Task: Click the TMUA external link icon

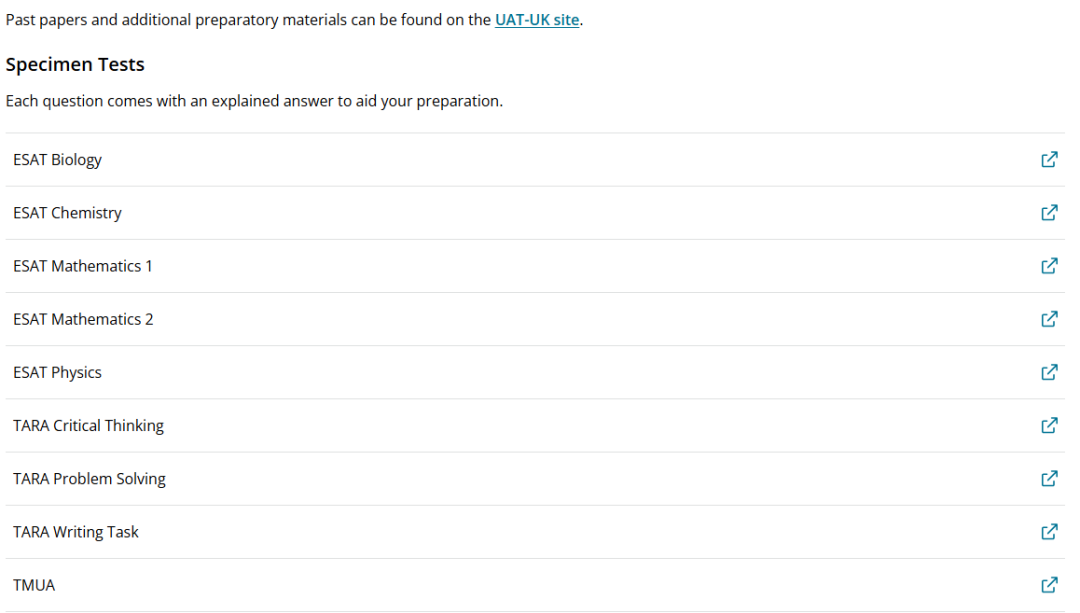Action: pyautogui.click(x=1049, y=584)
